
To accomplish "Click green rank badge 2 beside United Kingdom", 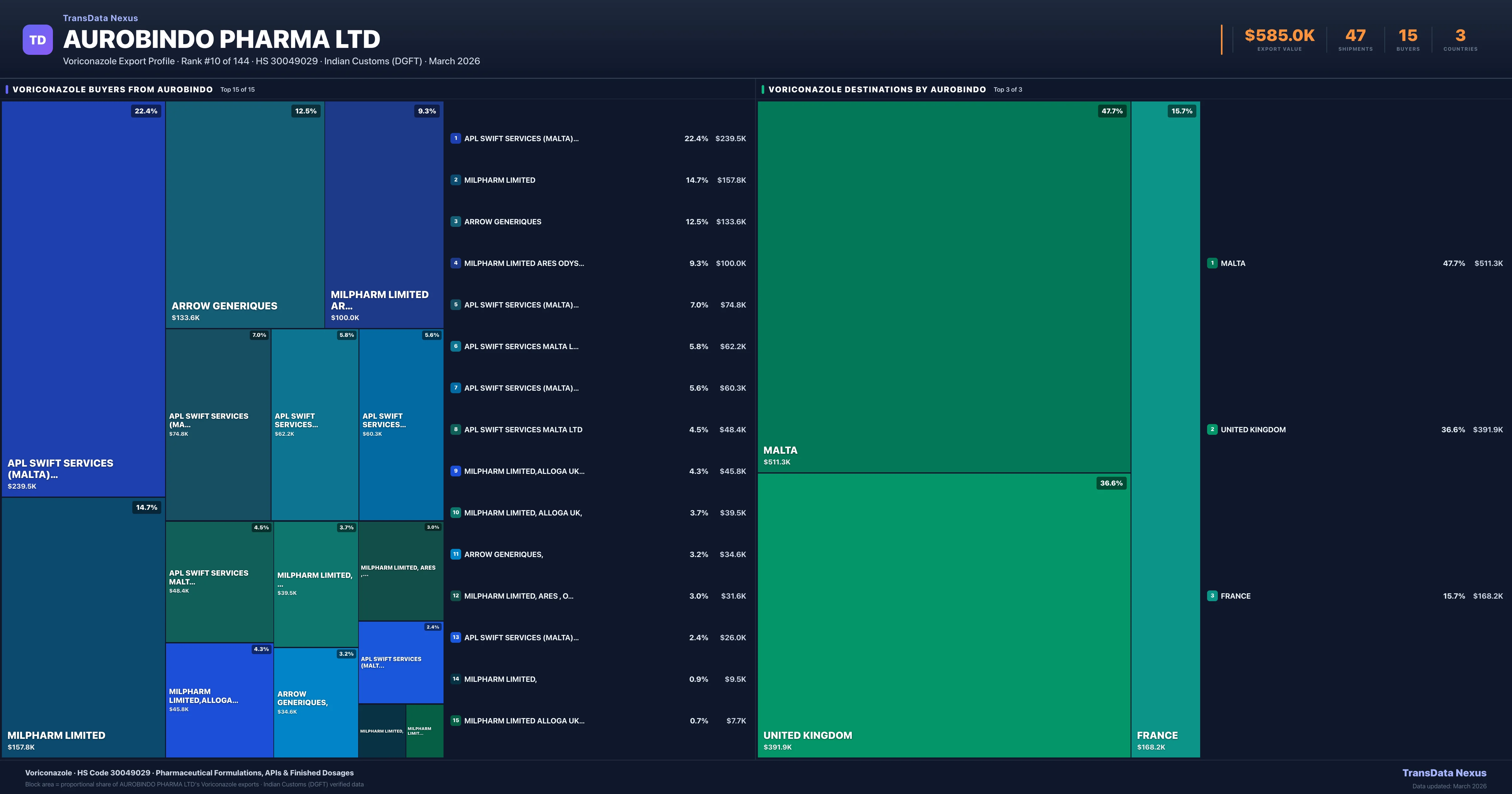I will (x=1212, y=429).
